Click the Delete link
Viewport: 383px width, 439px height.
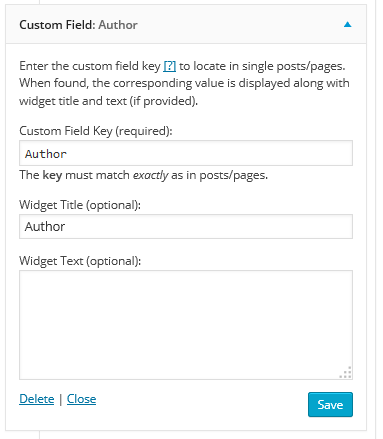pyautogui.click(x=37, y=399)
